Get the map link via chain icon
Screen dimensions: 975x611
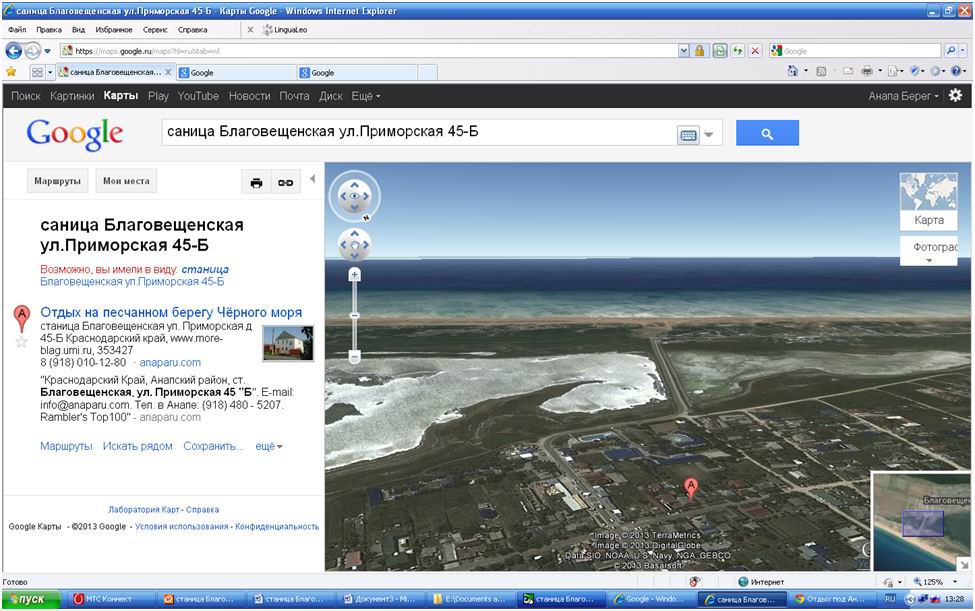285,183
